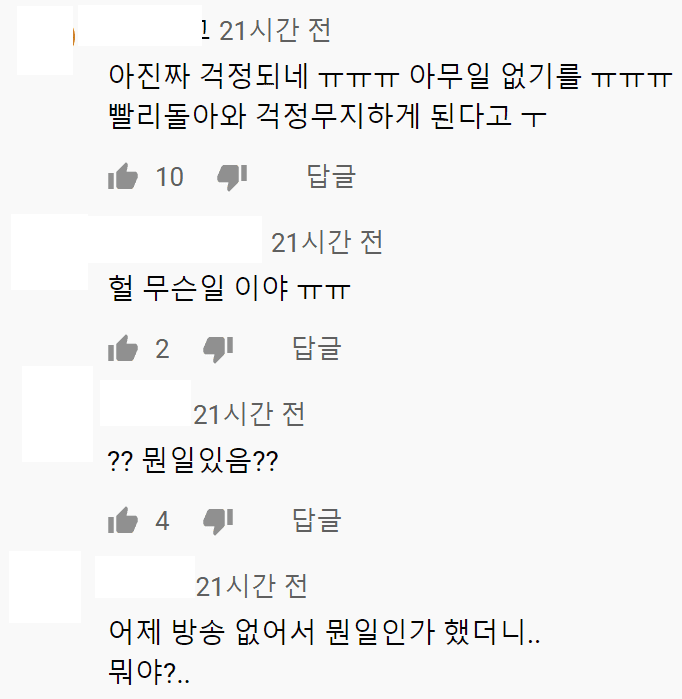Open the 21시간 전 link above '헐 무슨일 이야'

click(327, 243)
